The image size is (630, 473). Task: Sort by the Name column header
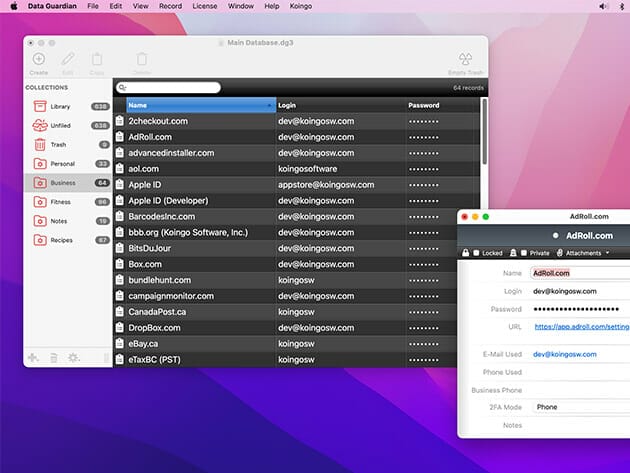pos(199,105)
